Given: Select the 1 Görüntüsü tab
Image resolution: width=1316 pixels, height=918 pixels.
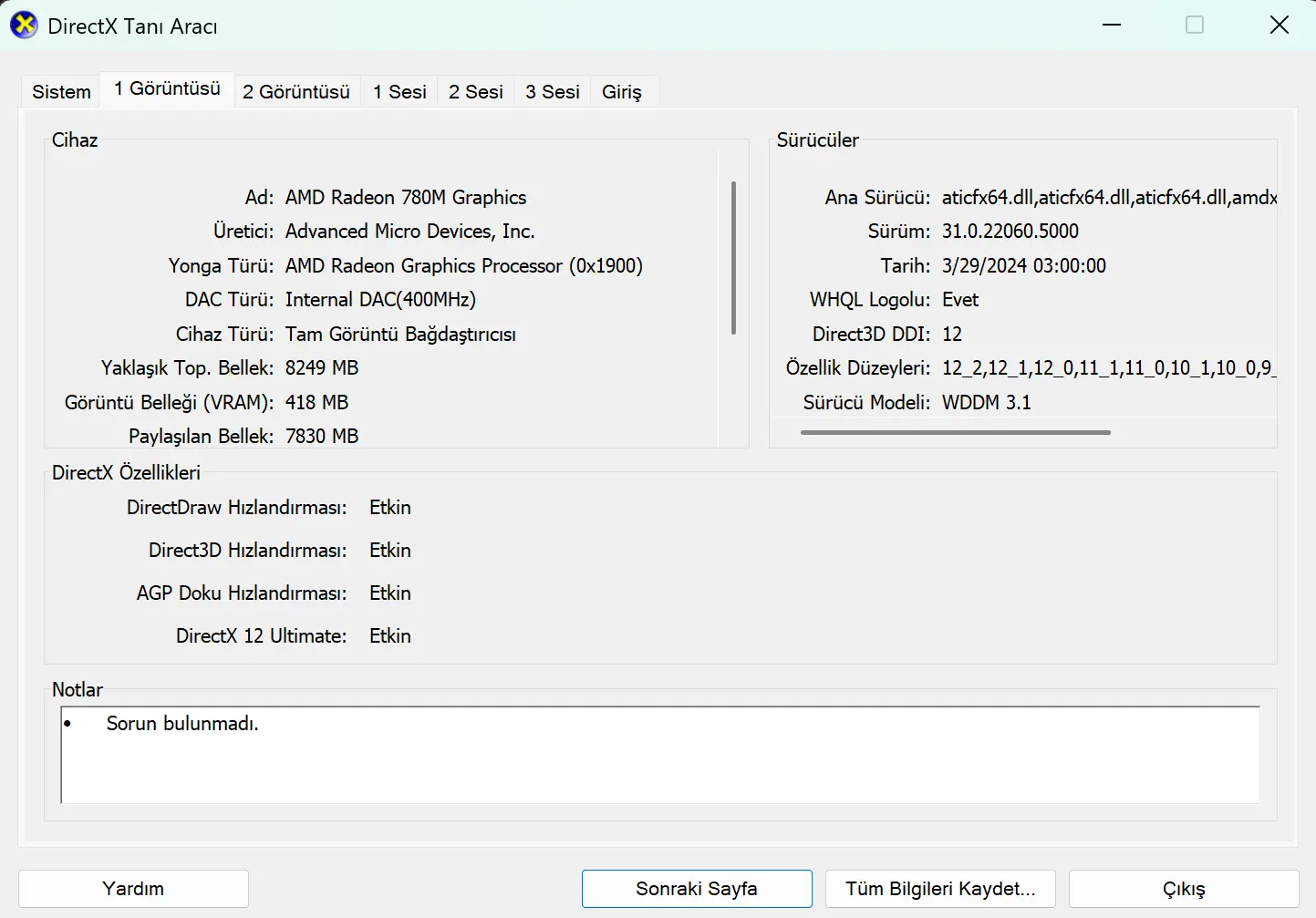Looking at the screenshot, I should (x=167, y=88).
